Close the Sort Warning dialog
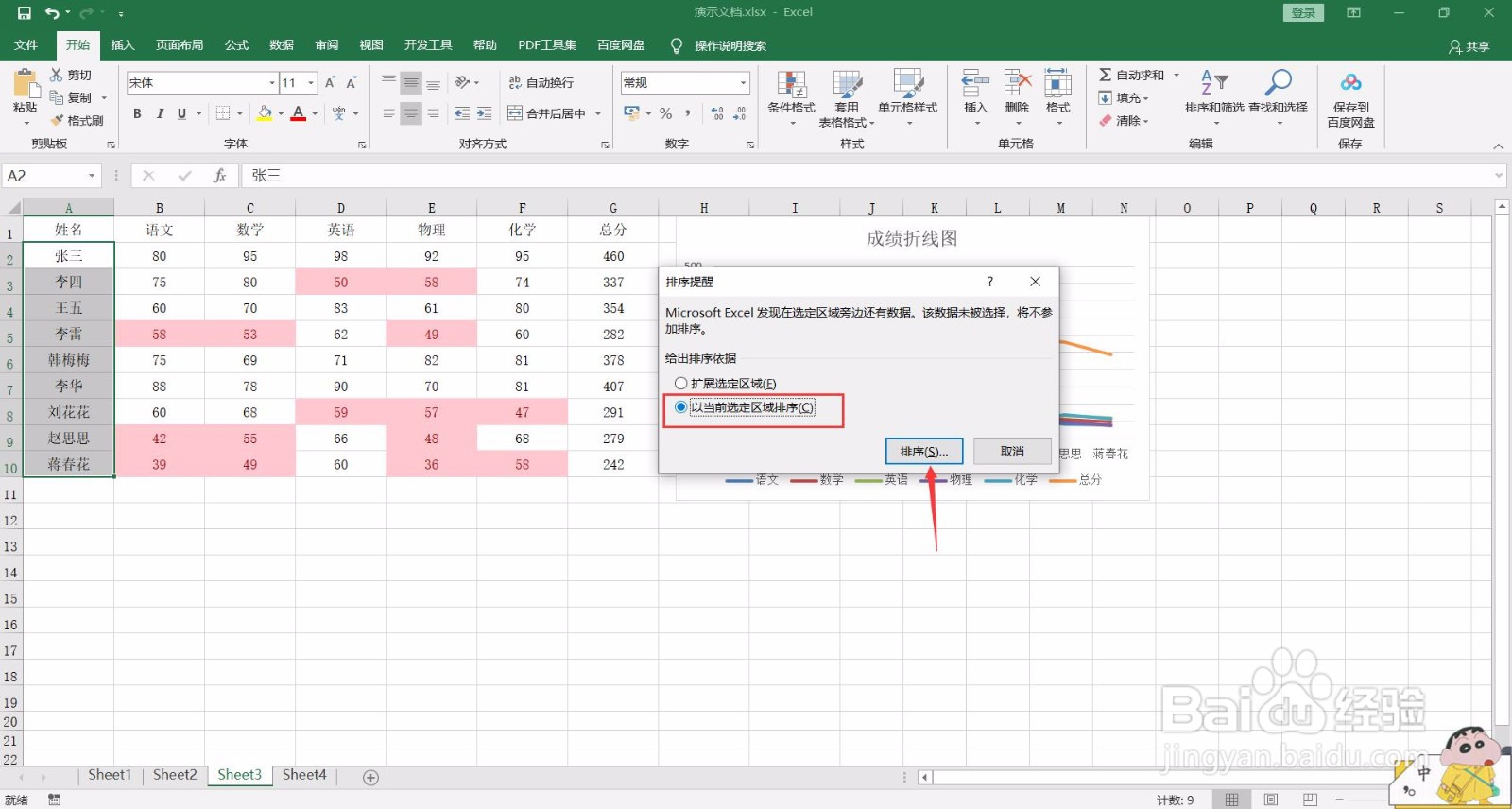 1036,282
